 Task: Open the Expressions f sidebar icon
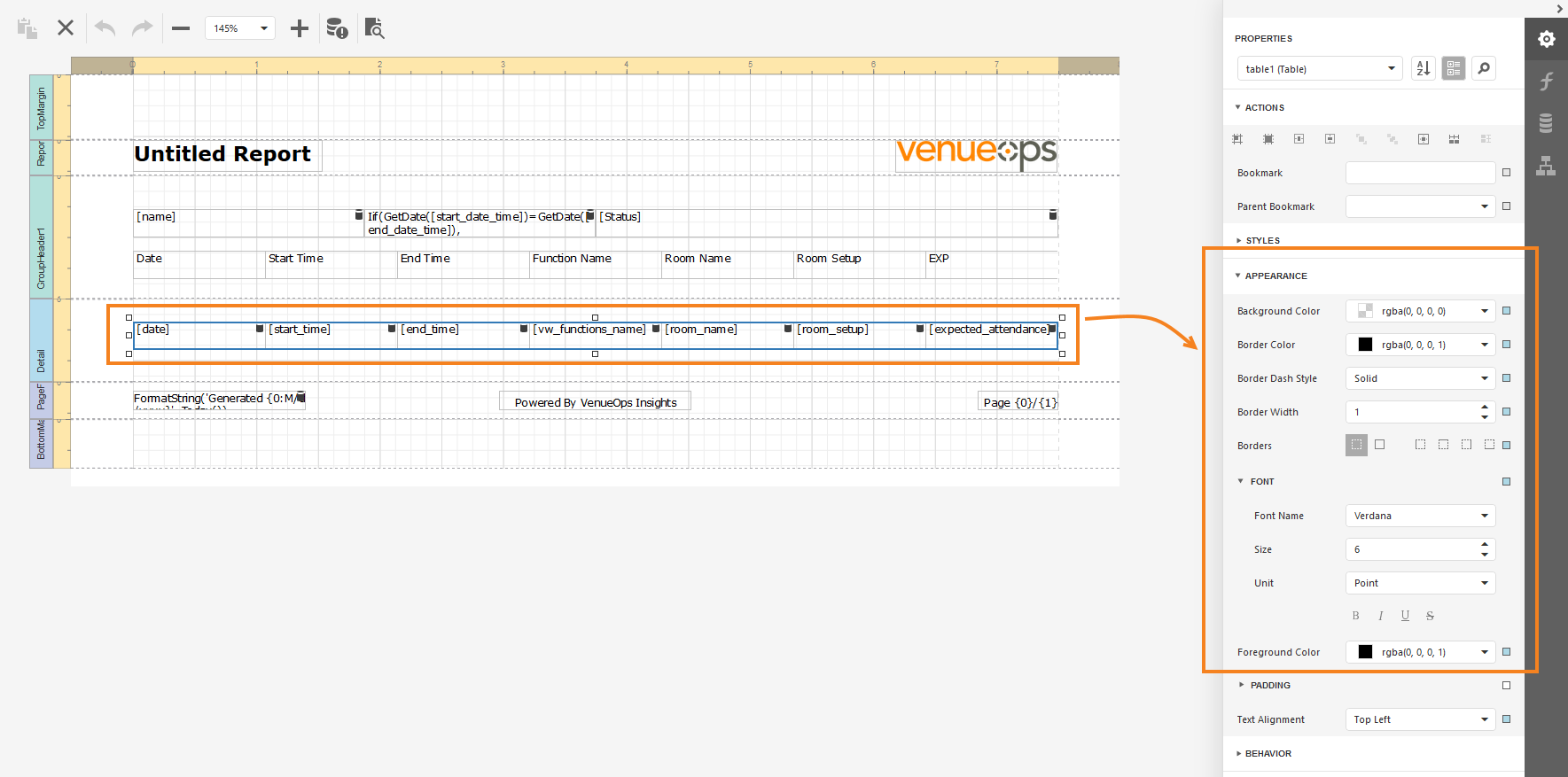click(1547, 82)
